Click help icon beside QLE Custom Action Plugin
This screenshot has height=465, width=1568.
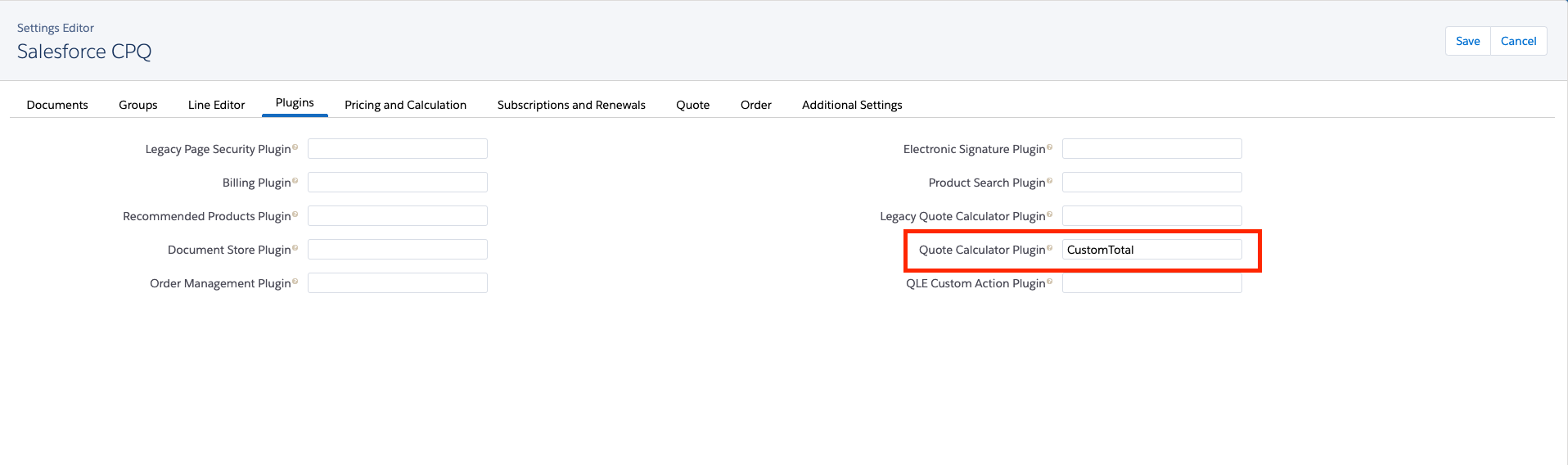point(1050,282)
